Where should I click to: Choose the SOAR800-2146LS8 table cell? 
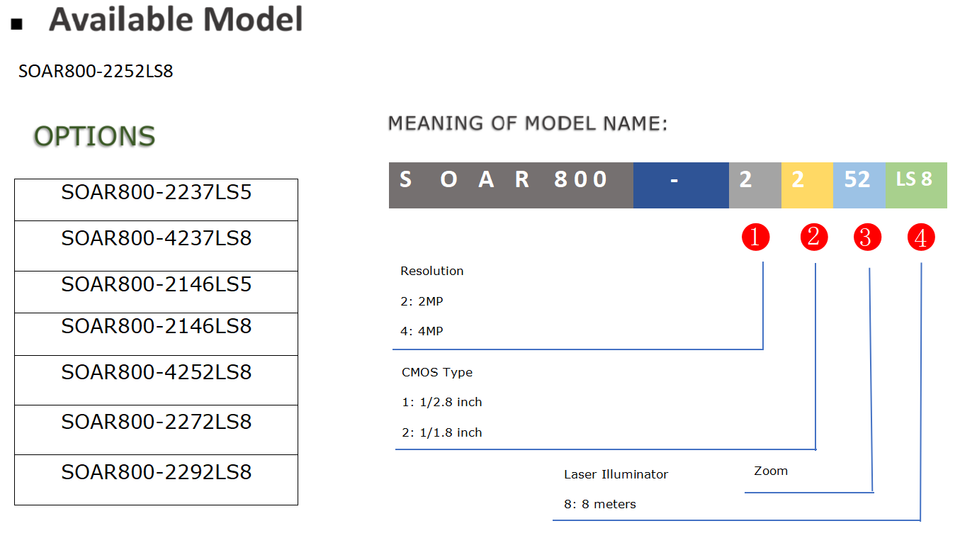pyautogui.click(x=156, y=327)
